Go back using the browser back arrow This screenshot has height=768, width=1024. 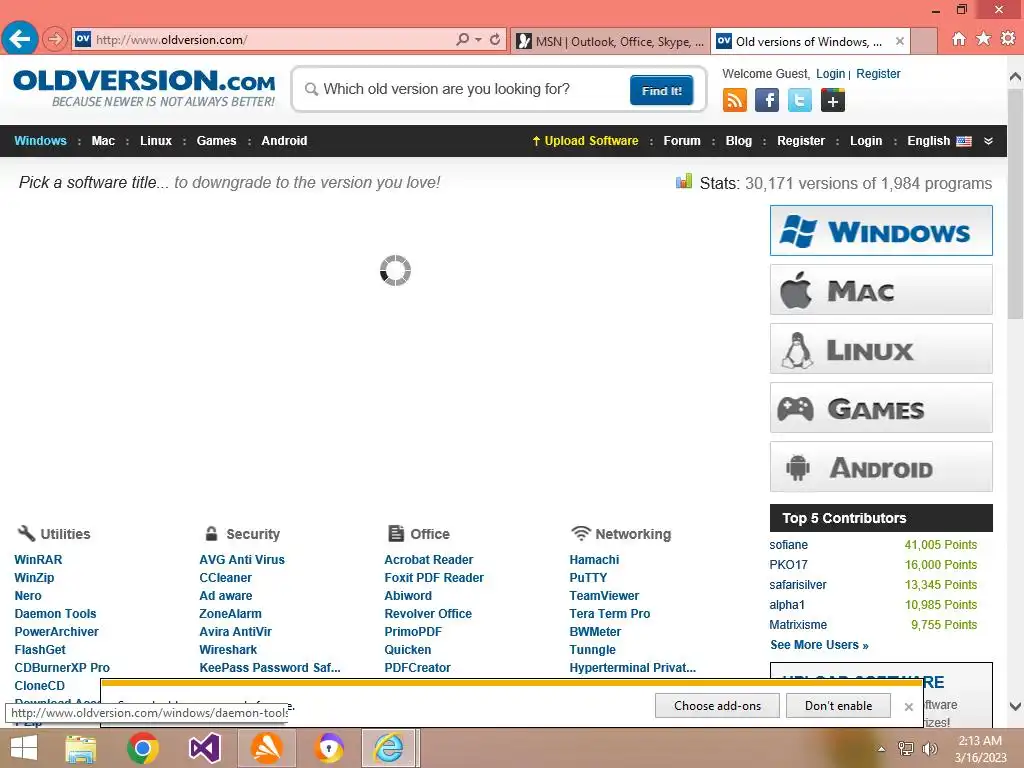coord(20,39)
